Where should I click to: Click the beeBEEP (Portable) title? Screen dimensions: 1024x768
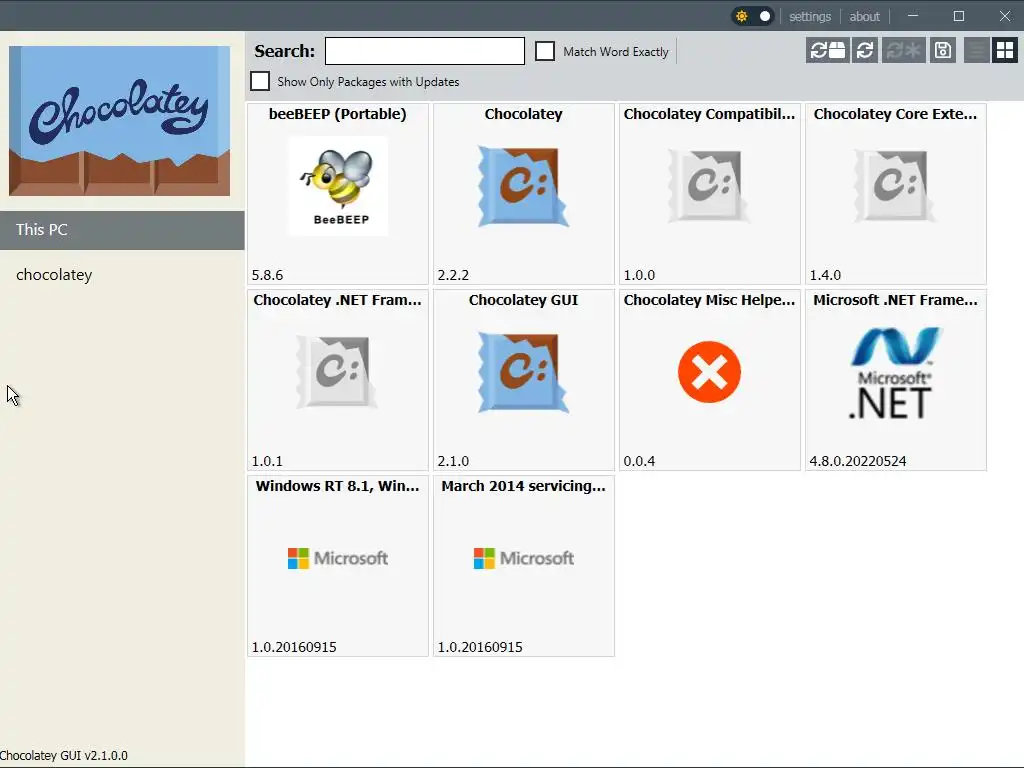tap(338, 114)
